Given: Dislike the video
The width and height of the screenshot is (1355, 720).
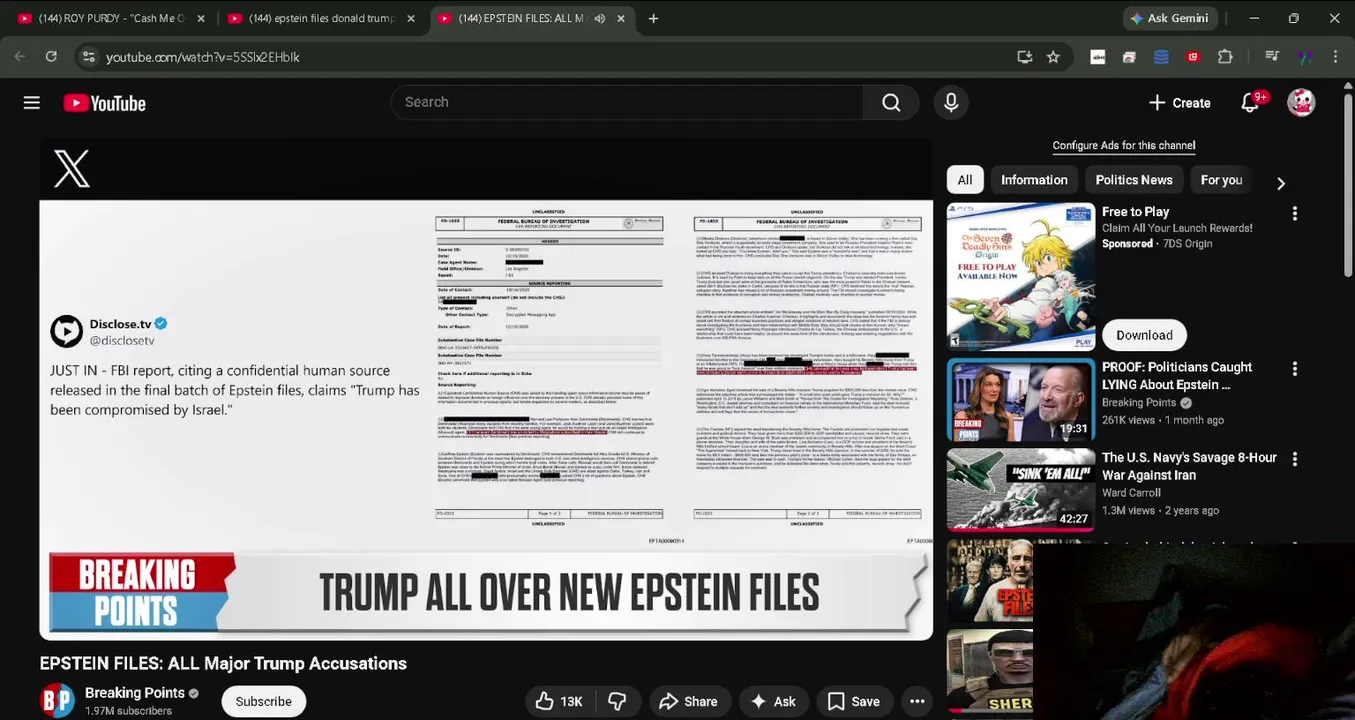Looking at the screenshot, I should [x=617, y=701].
